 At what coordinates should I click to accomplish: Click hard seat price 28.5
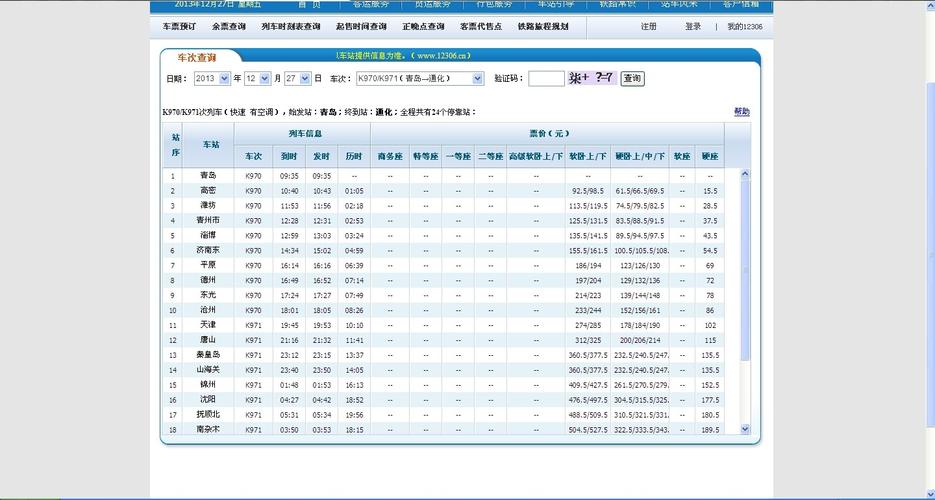pyautogui.click(x=710, y=206)
